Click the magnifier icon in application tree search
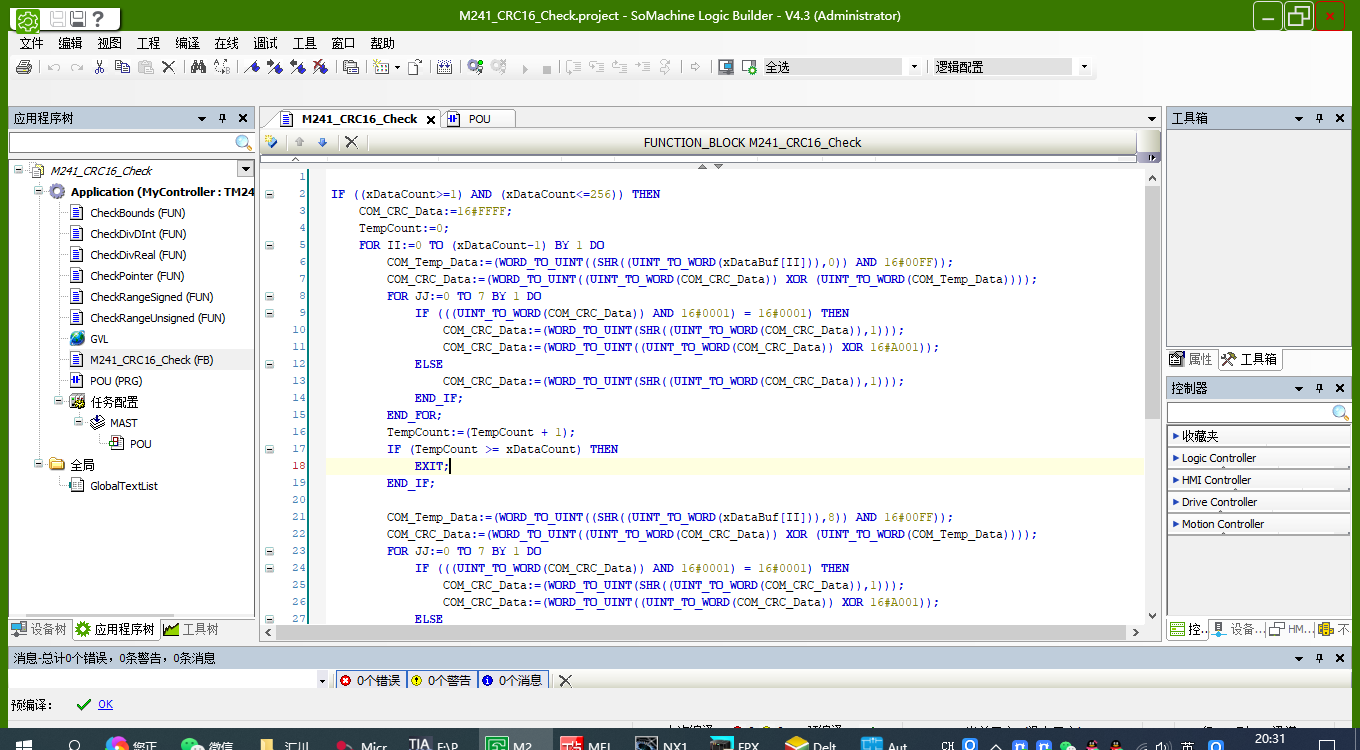Viewport: 1360px width, 750px height. pos(243,143)
